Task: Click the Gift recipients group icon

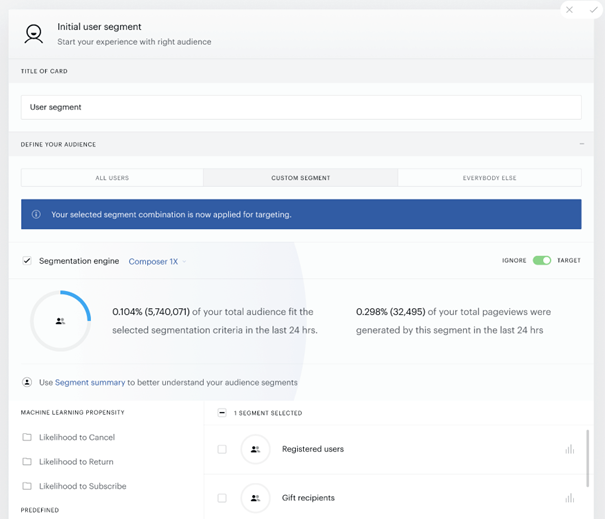Action: coord(255,498)
